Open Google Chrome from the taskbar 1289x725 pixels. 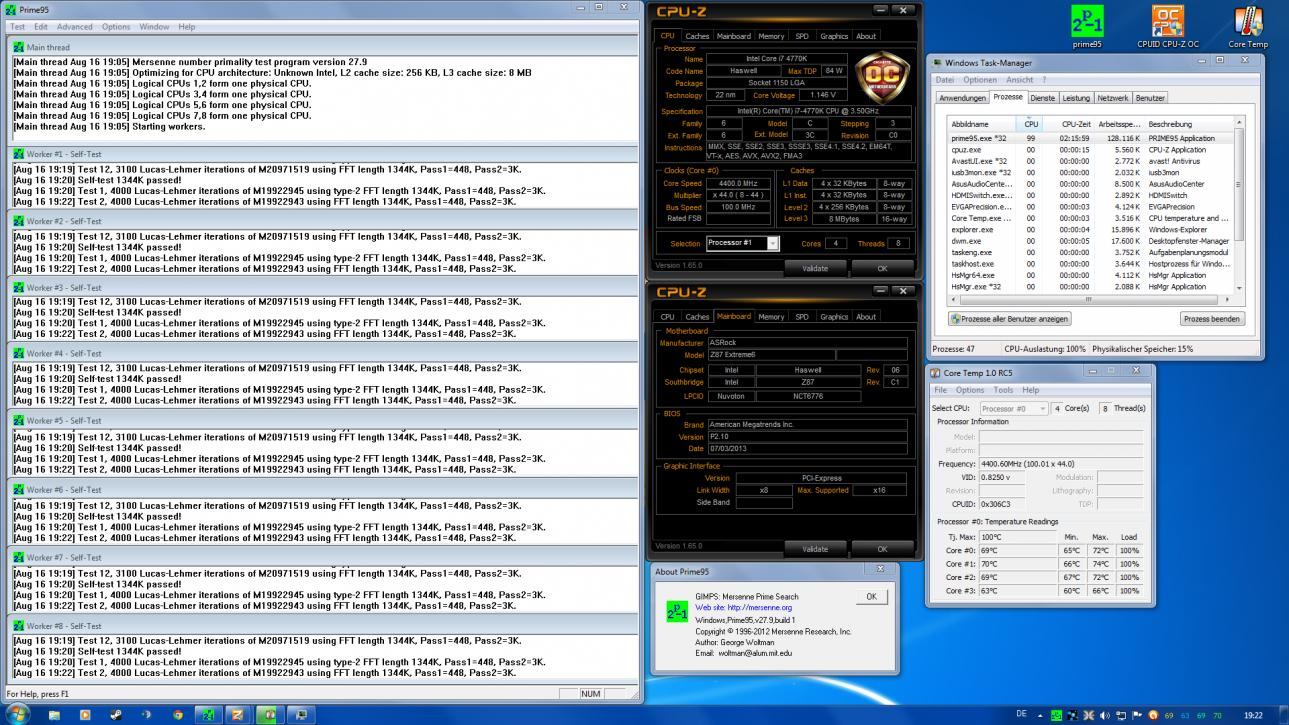pos(178,715)
